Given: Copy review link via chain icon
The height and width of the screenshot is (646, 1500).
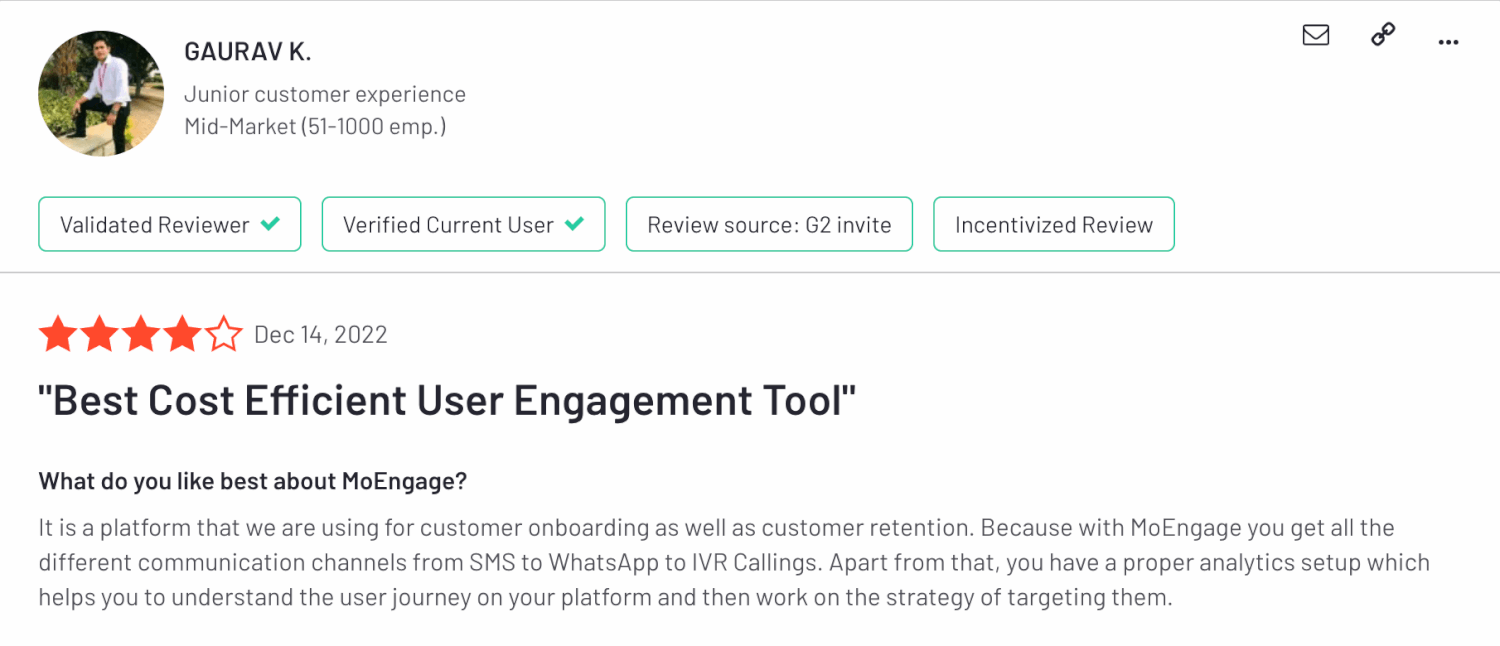Looking at the screenshot, I should pos(1382,36).
